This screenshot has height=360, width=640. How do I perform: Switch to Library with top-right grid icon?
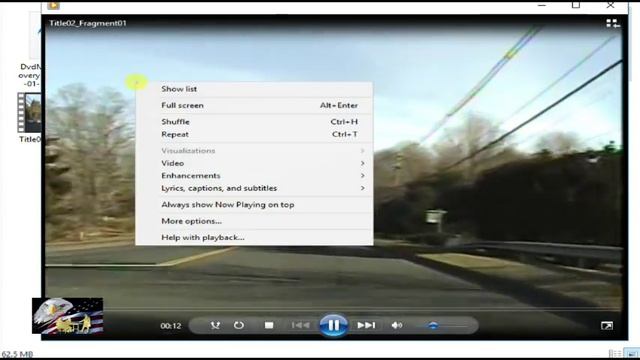point(613,24)
